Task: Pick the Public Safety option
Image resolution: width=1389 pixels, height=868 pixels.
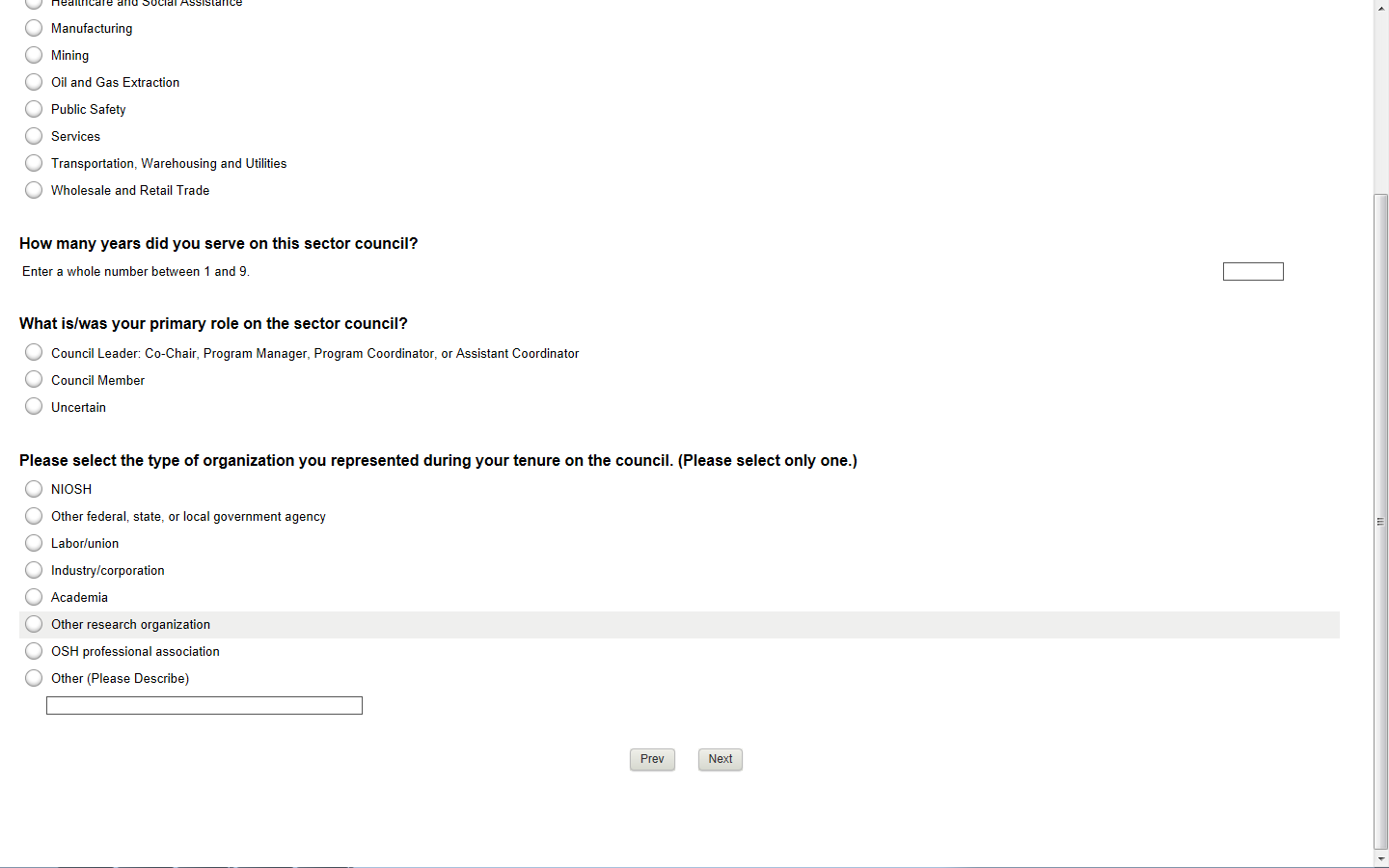Action: 34,109
